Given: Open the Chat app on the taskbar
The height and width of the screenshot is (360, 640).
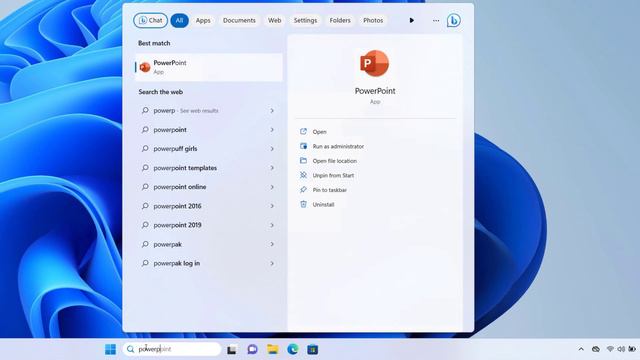Looking at the screenshot, I should [252, 349].
